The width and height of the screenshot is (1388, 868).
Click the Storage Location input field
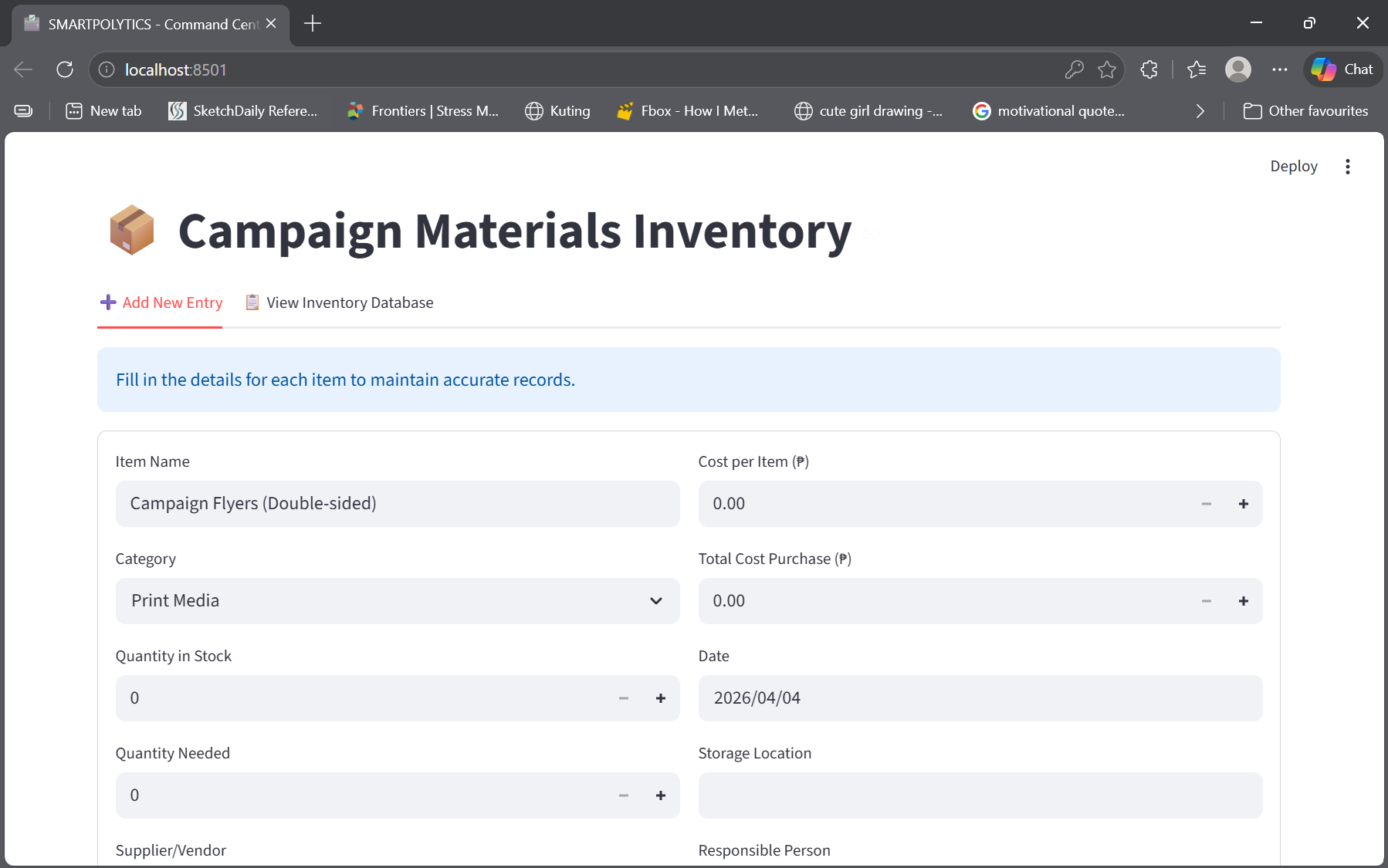tap(980, 795)
